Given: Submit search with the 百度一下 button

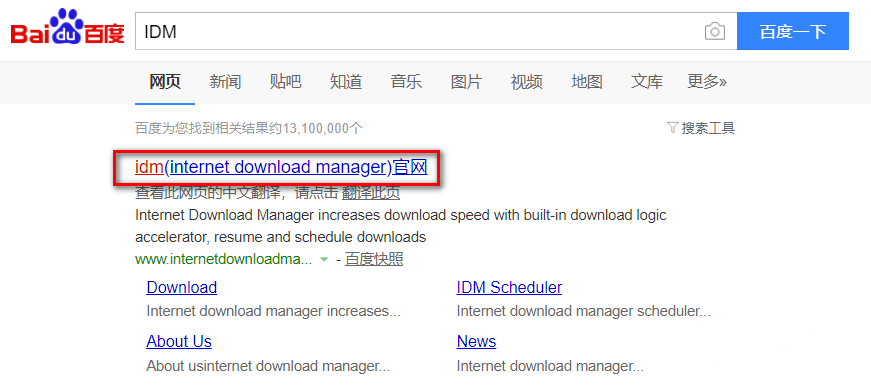Looking at the screenshot, I should 793,31.
